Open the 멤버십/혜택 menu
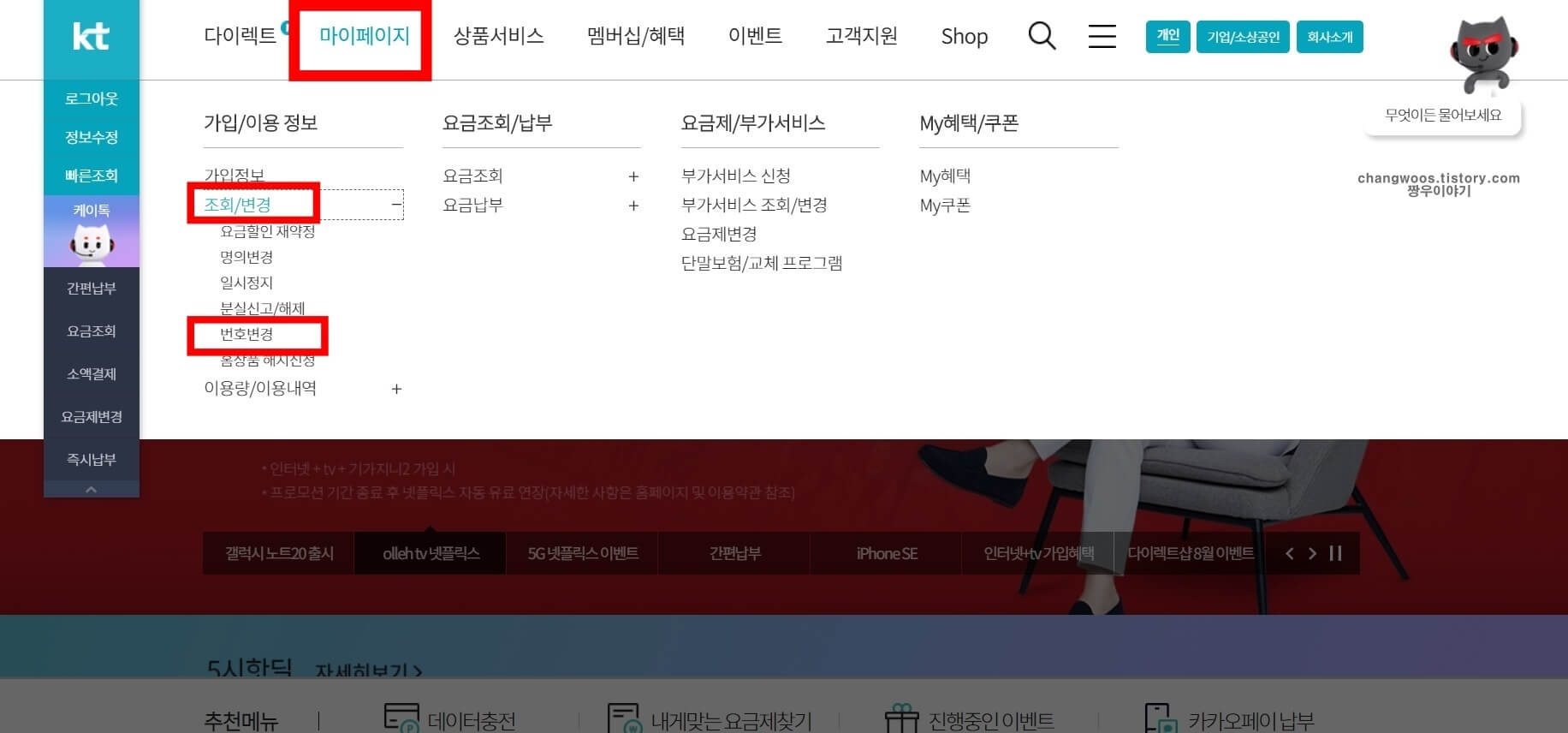The height and width of the screenshot is (733, 1568). (x=636, y=36)
